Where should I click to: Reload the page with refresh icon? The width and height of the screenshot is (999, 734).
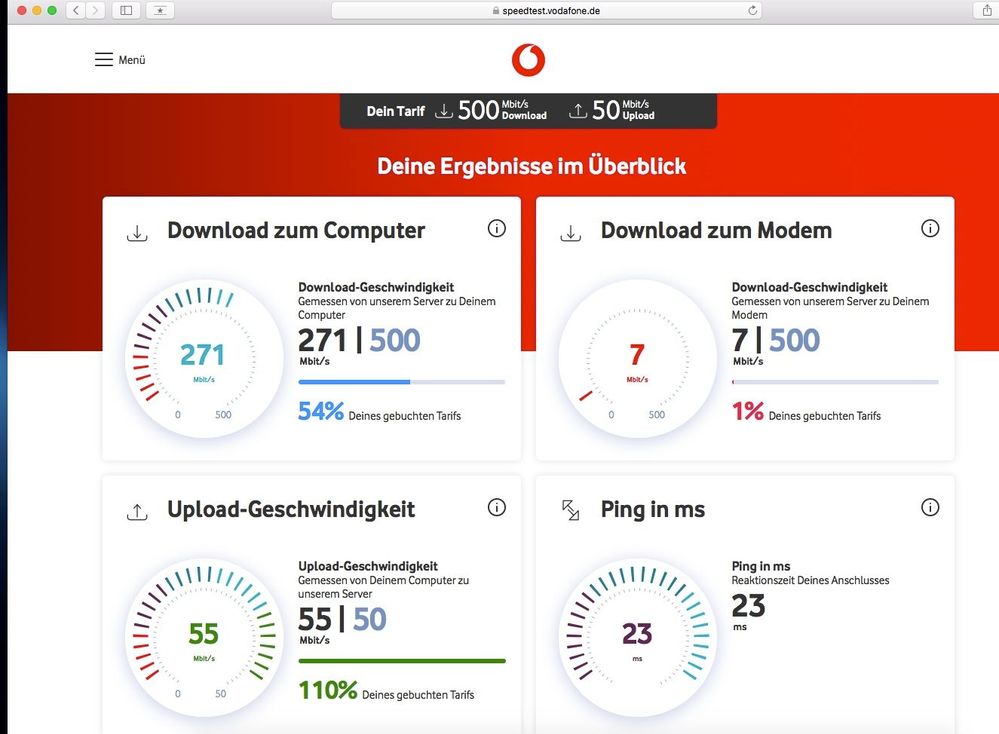tap(752, 10)
